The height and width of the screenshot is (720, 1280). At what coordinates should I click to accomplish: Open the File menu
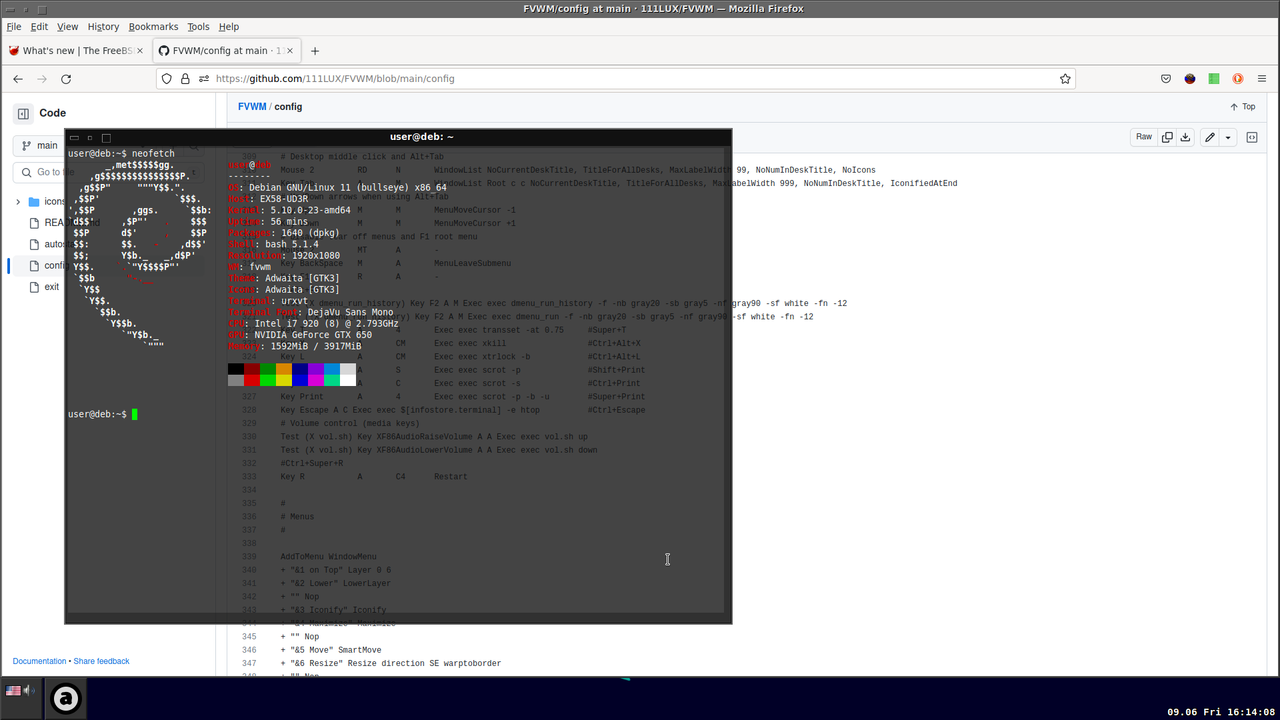point(14,27)
